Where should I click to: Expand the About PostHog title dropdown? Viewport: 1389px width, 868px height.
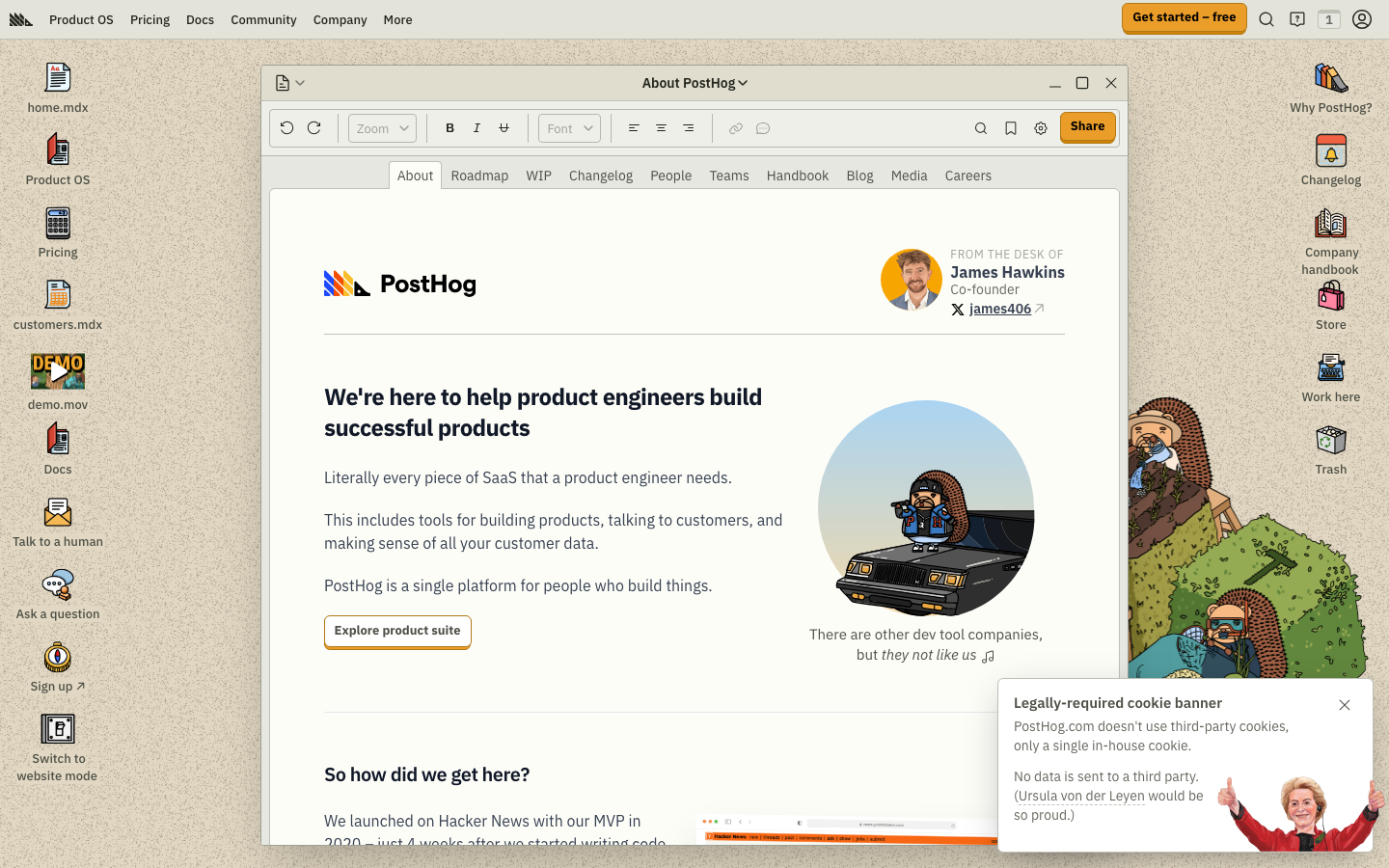coord(694,83)
